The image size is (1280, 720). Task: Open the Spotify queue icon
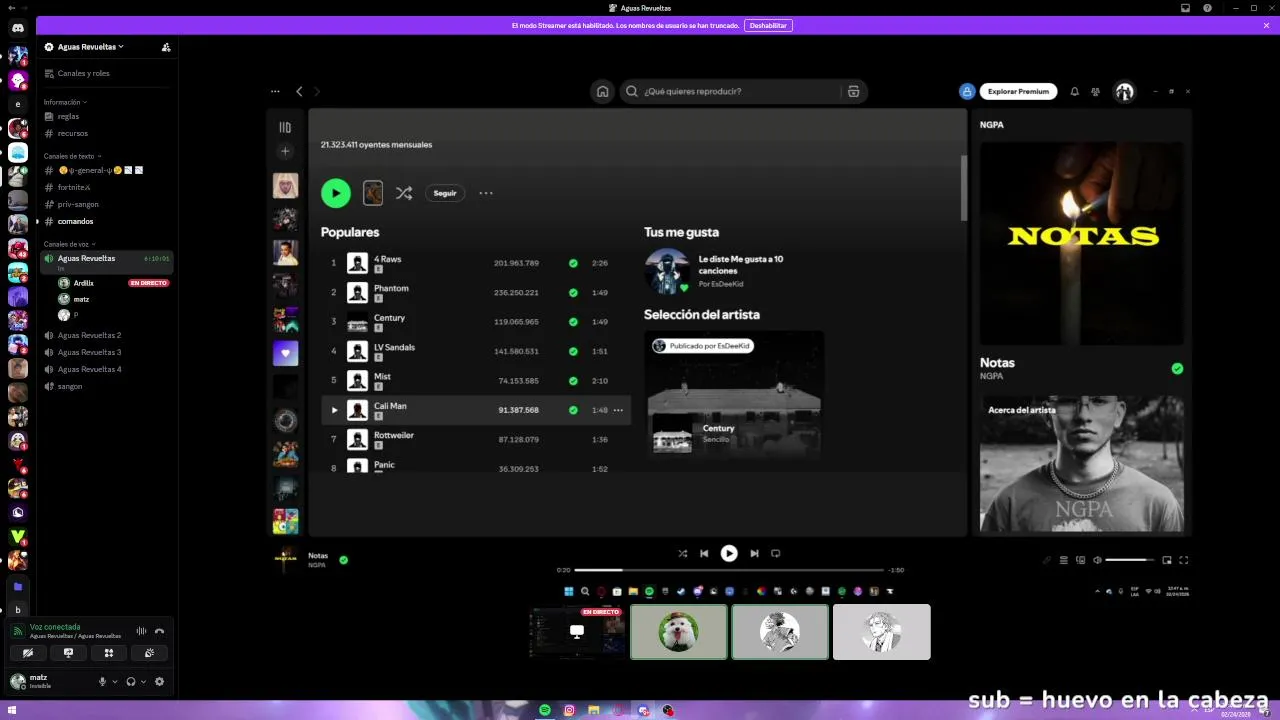point(1064,560)
